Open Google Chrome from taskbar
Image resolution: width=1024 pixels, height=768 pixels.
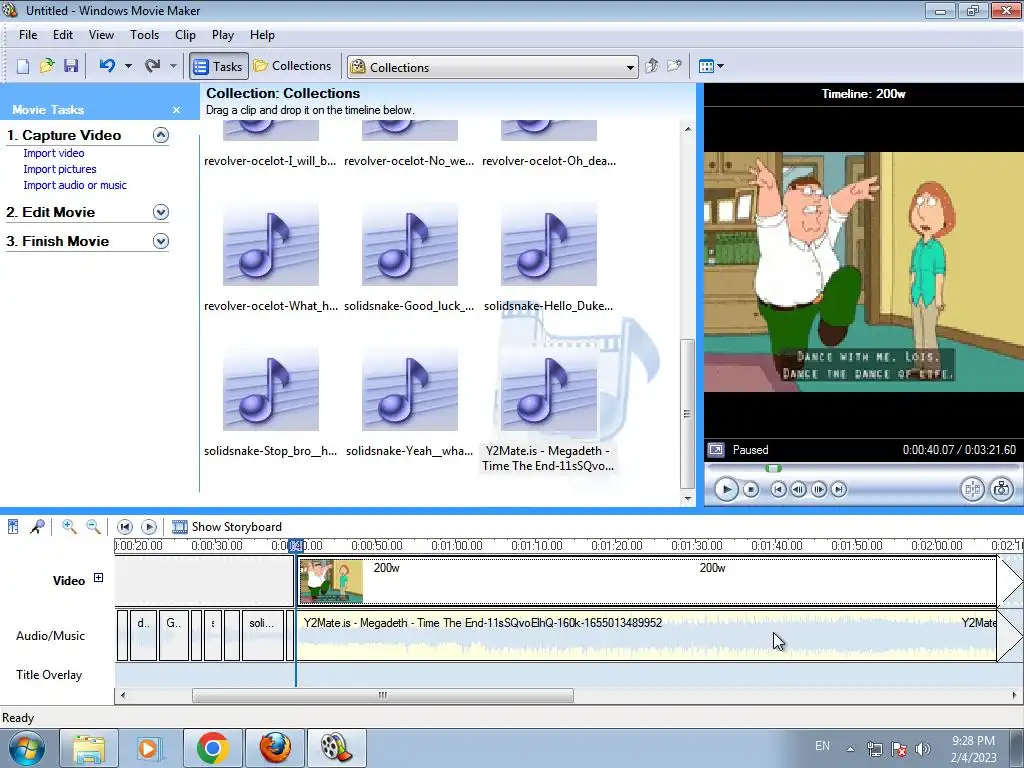(x=212, y=748)
